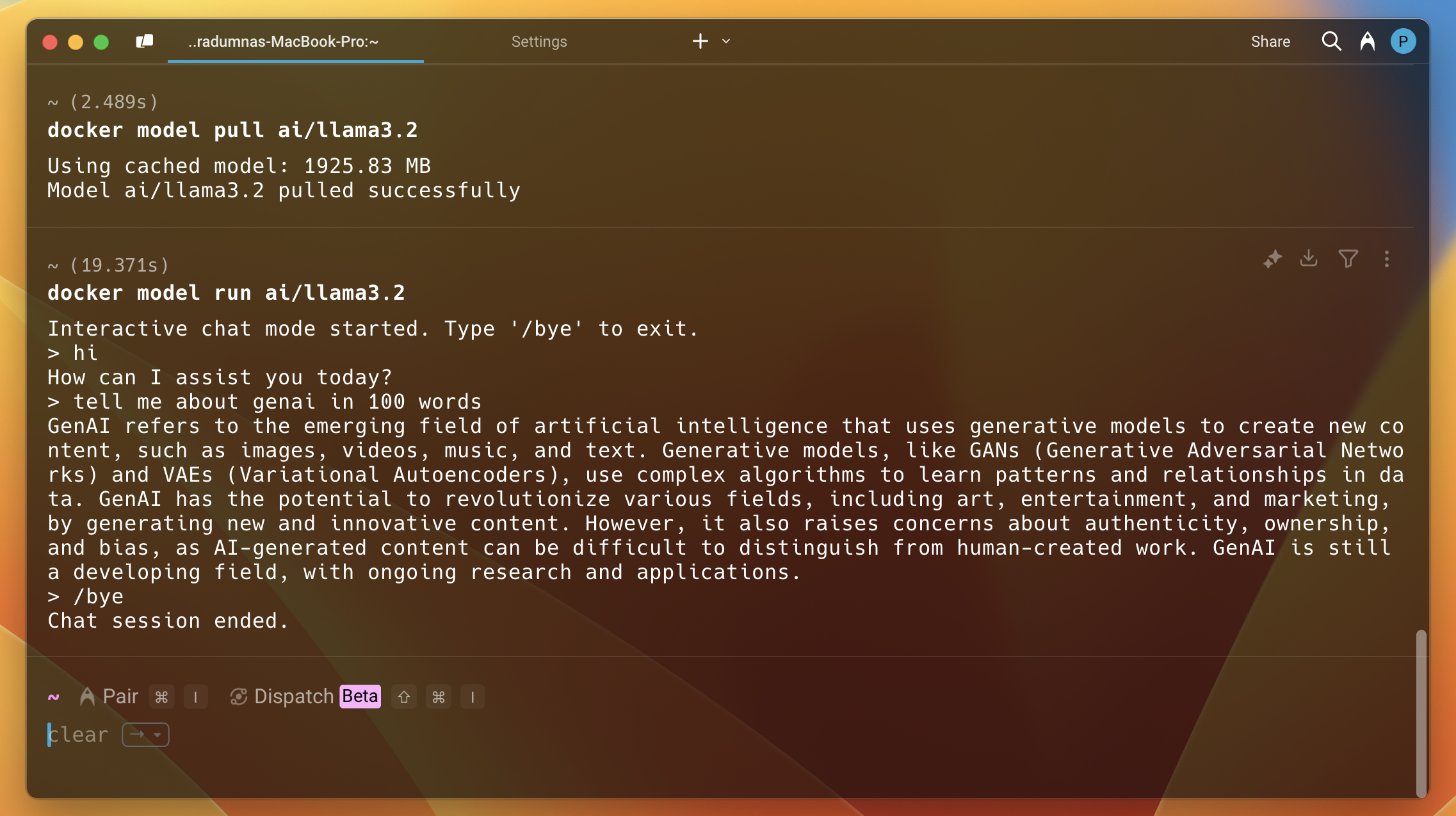Open the block's three-dot more menu

click(1387, 259)
